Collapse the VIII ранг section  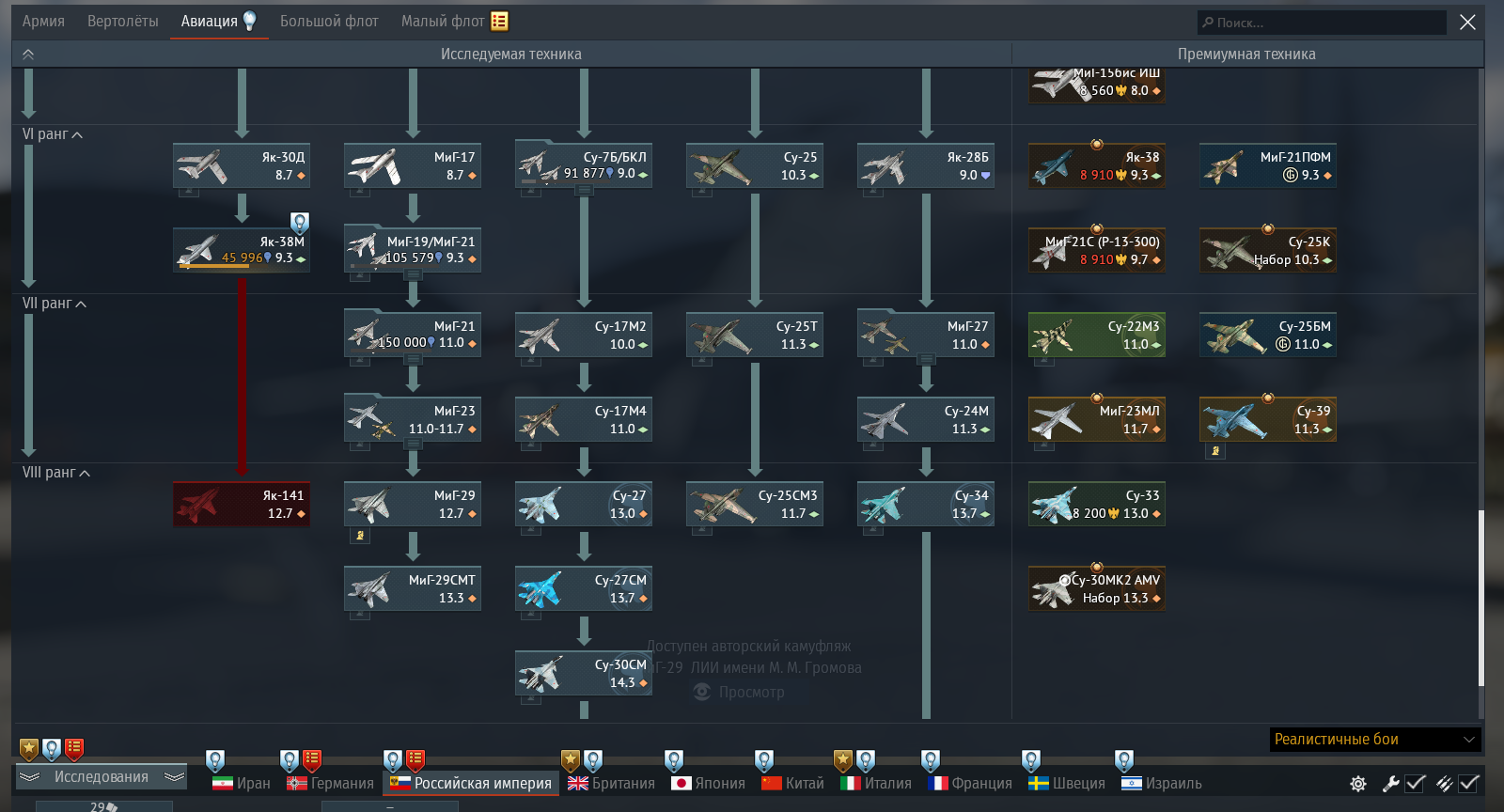point(56,473)
